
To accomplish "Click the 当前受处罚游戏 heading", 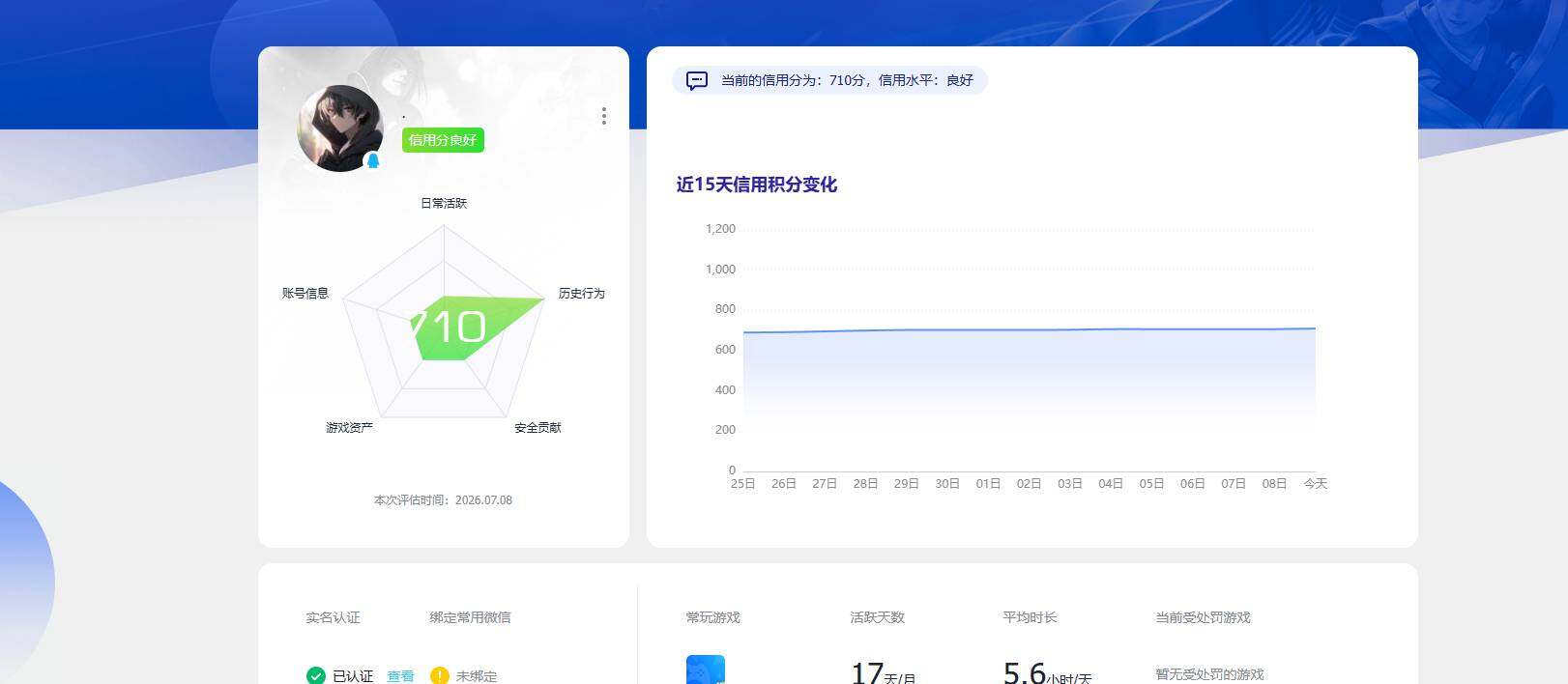I will (x=1203, y=617).
